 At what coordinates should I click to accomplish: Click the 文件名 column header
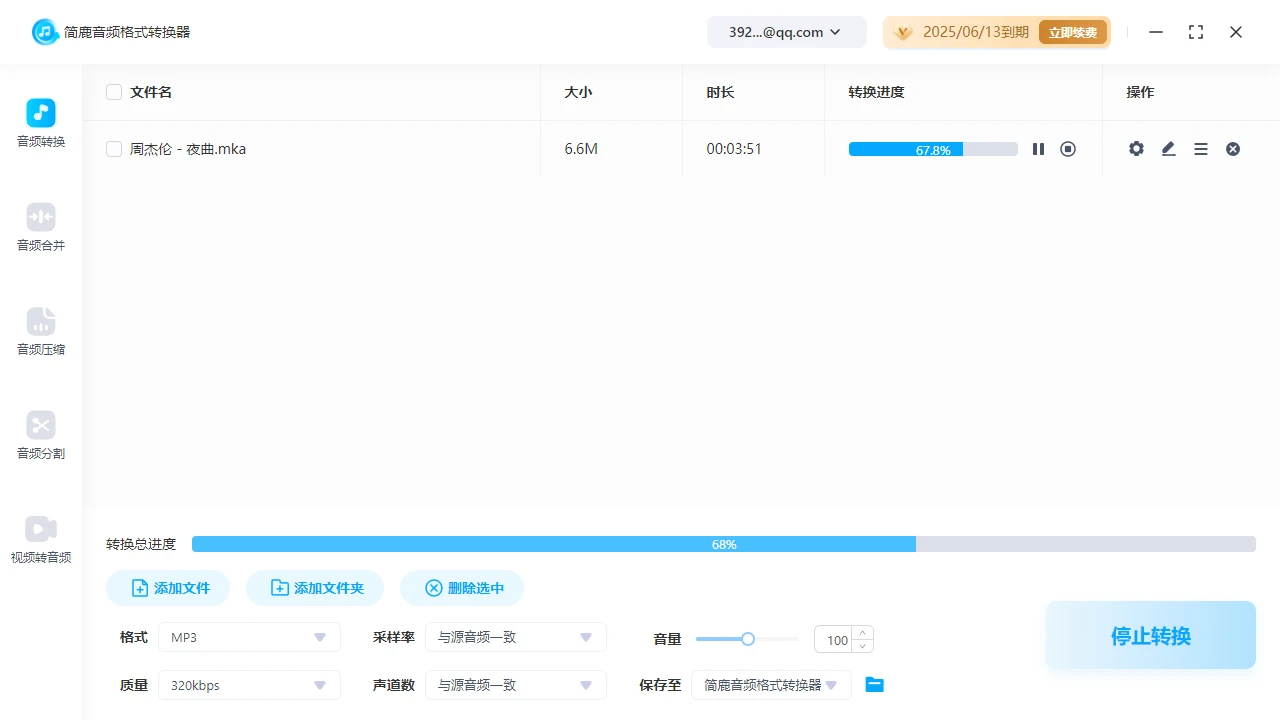click(x=151, y=92)
